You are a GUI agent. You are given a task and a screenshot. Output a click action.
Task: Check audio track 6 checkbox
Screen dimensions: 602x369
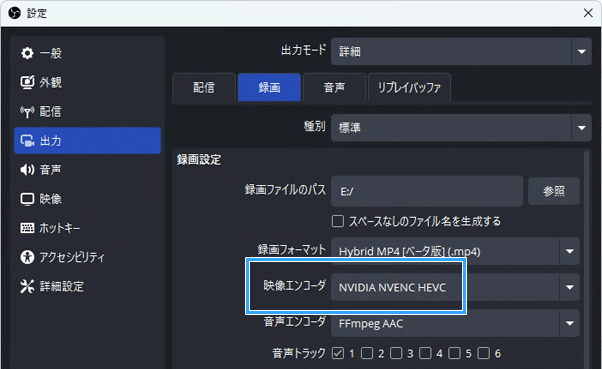pos(484,353)
